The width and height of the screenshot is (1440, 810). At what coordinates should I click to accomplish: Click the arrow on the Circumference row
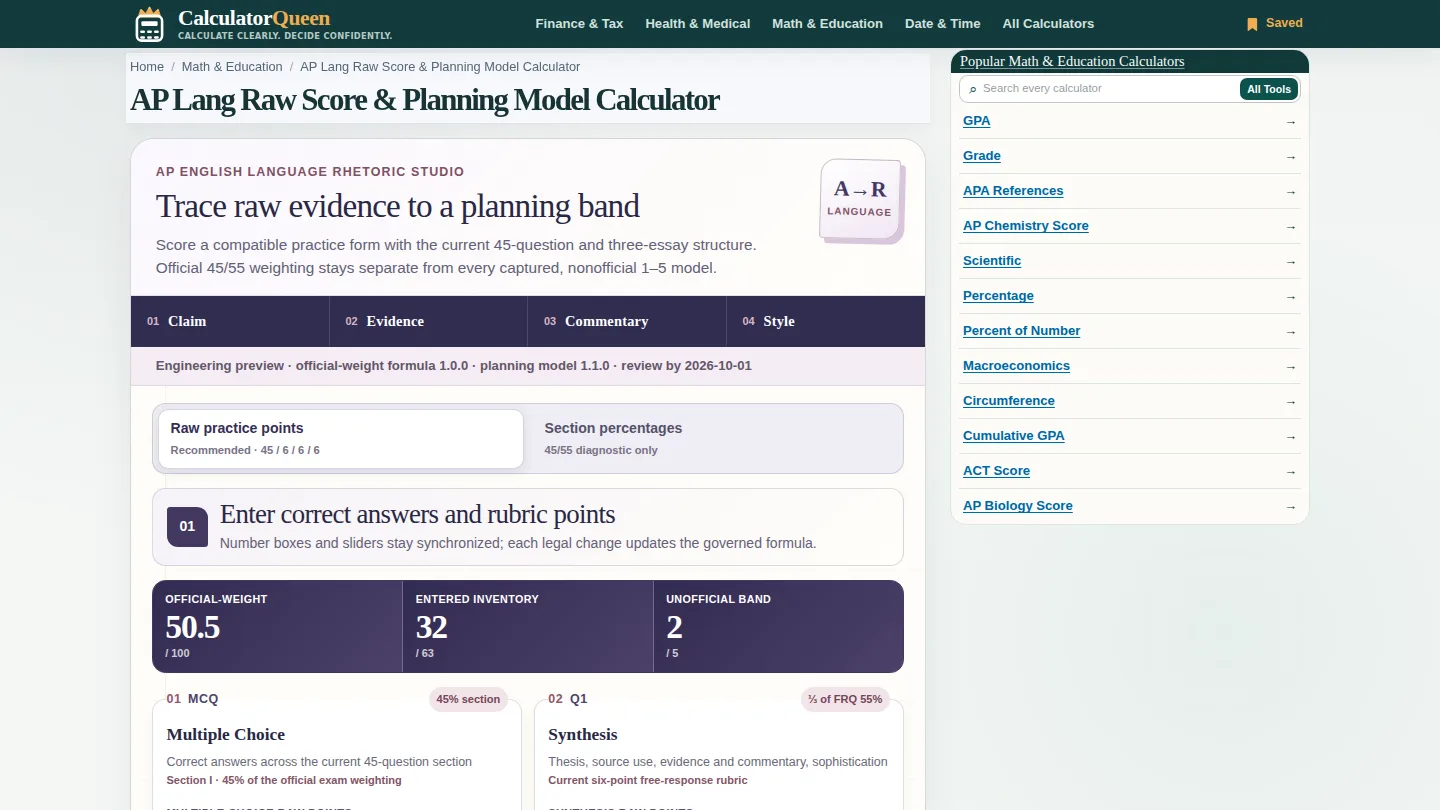pyautogui.click(x=1291, y=402)
